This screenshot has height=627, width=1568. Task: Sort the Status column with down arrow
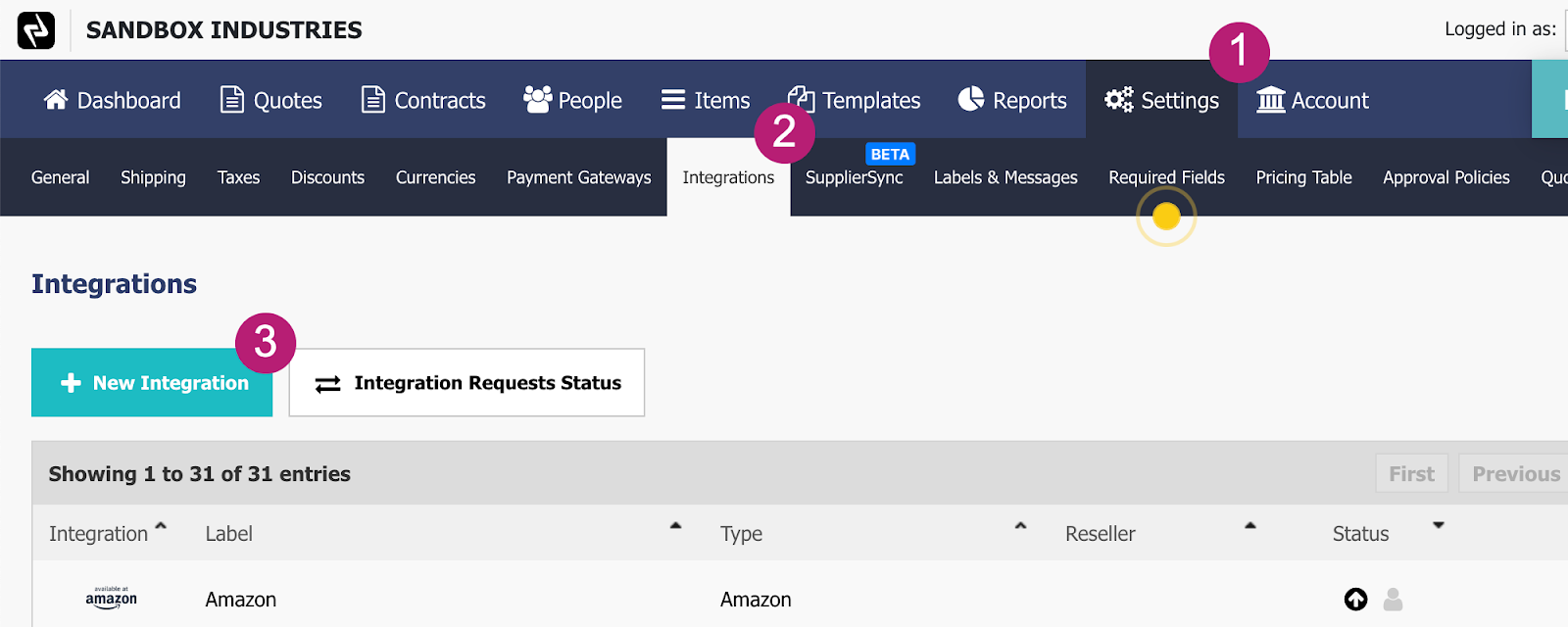[x=1439, y=526]
